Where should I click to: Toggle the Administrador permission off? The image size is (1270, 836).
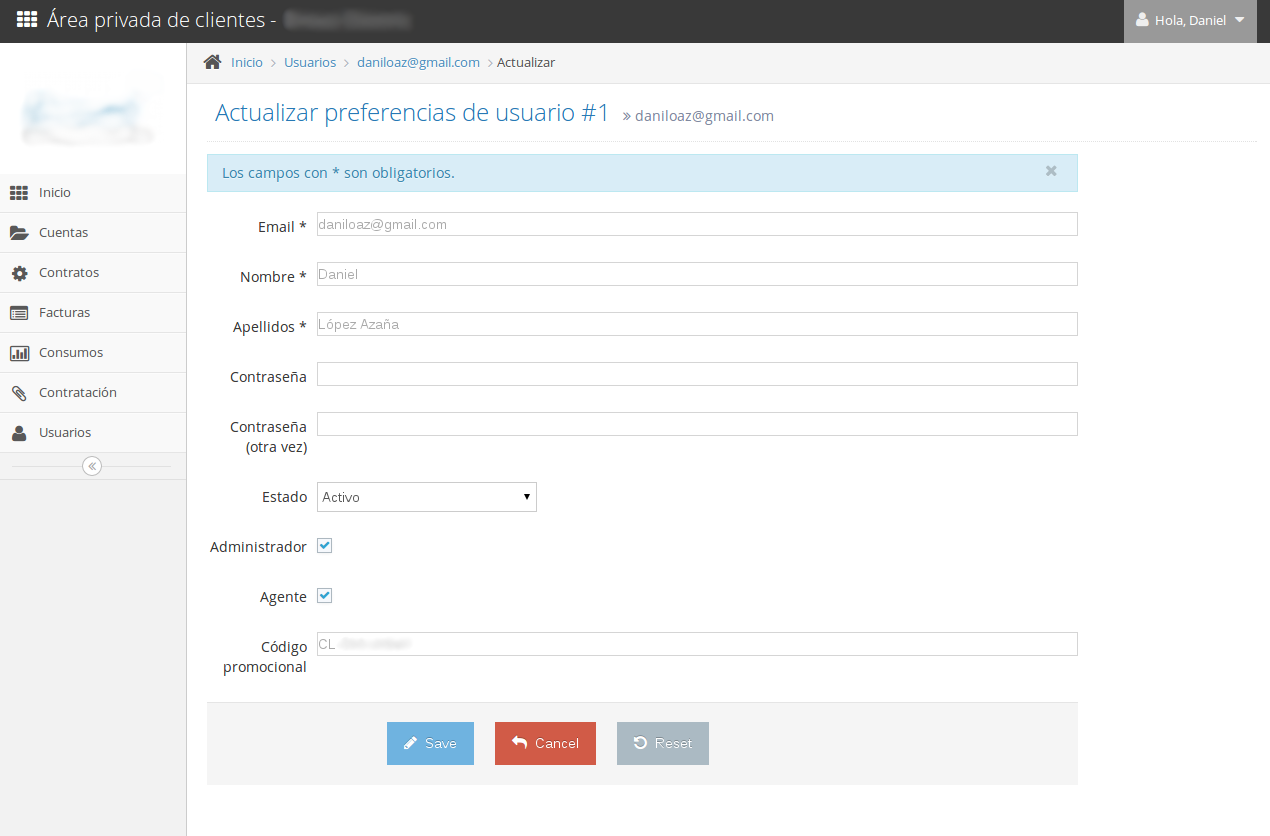click(324, 545)
